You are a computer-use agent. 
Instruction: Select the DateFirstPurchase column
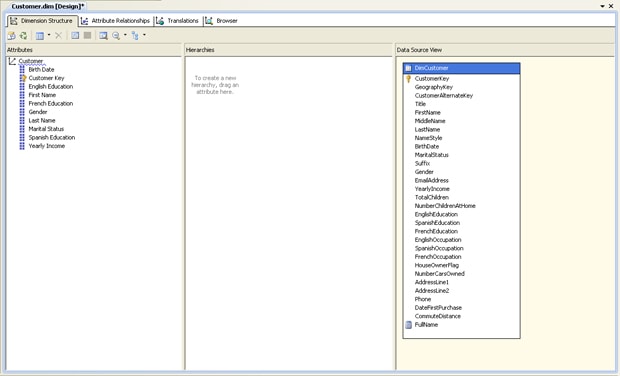438,308
